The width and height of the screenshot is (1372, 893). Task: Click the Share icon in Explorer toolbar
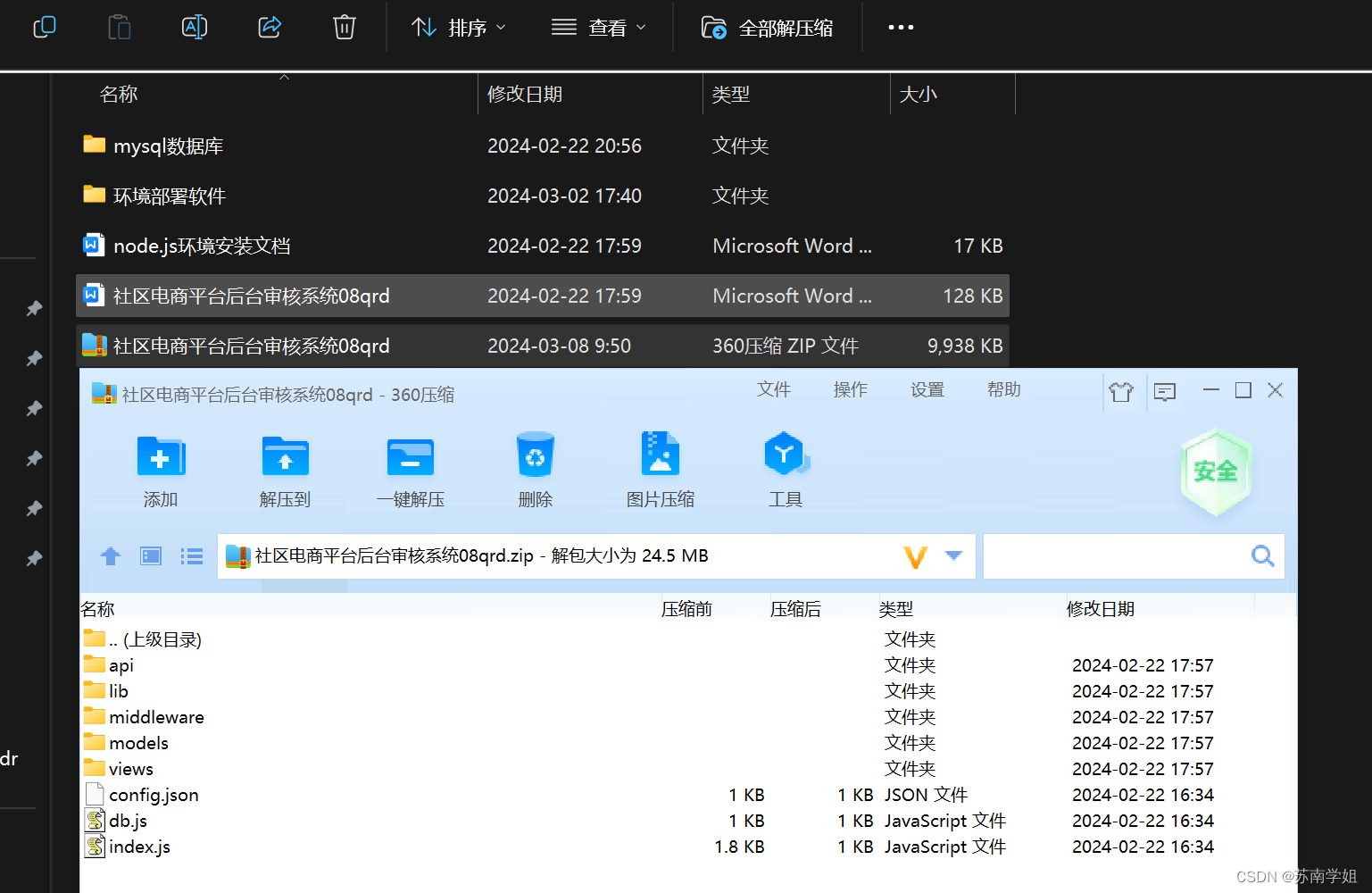pyautogui.click(x=270, y=27)
